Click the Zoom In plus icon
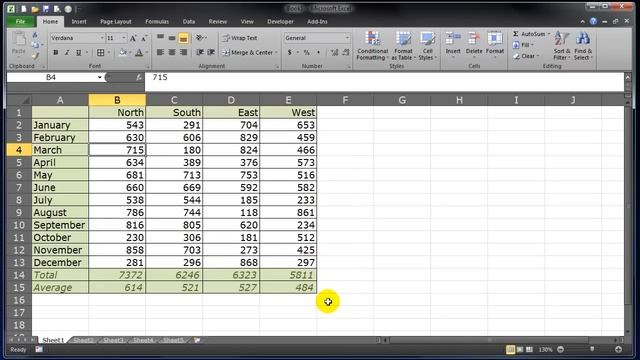 (618, 349)
